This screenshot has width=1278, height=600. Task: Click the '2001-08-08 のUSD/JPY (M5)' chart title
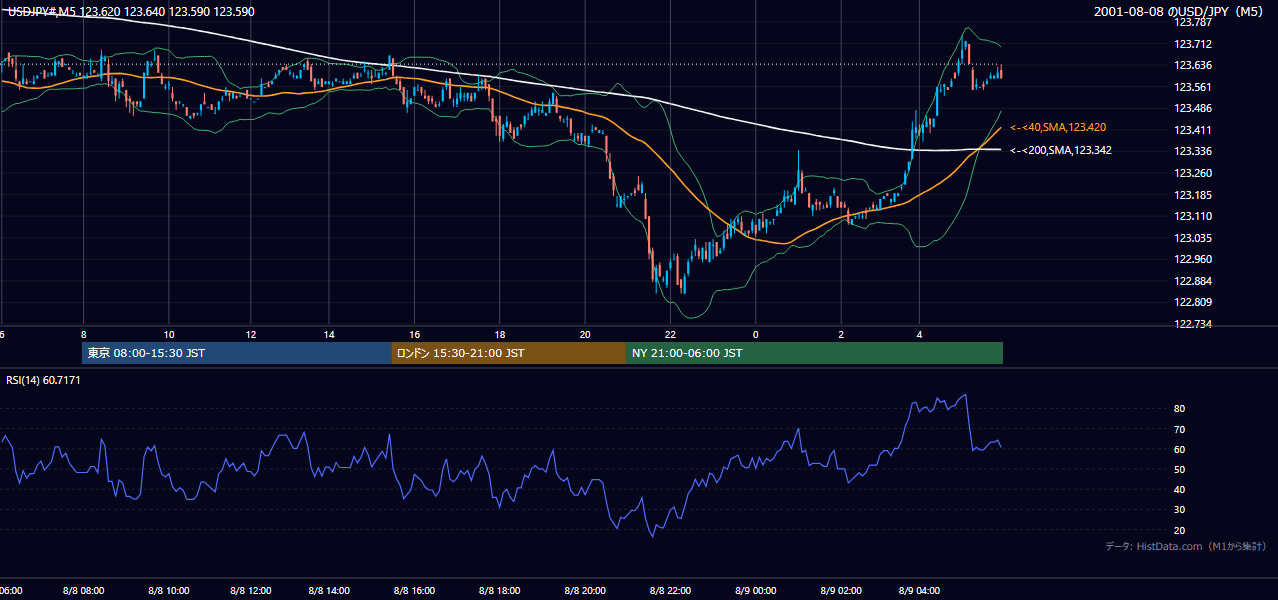[x=1180, y=11]
